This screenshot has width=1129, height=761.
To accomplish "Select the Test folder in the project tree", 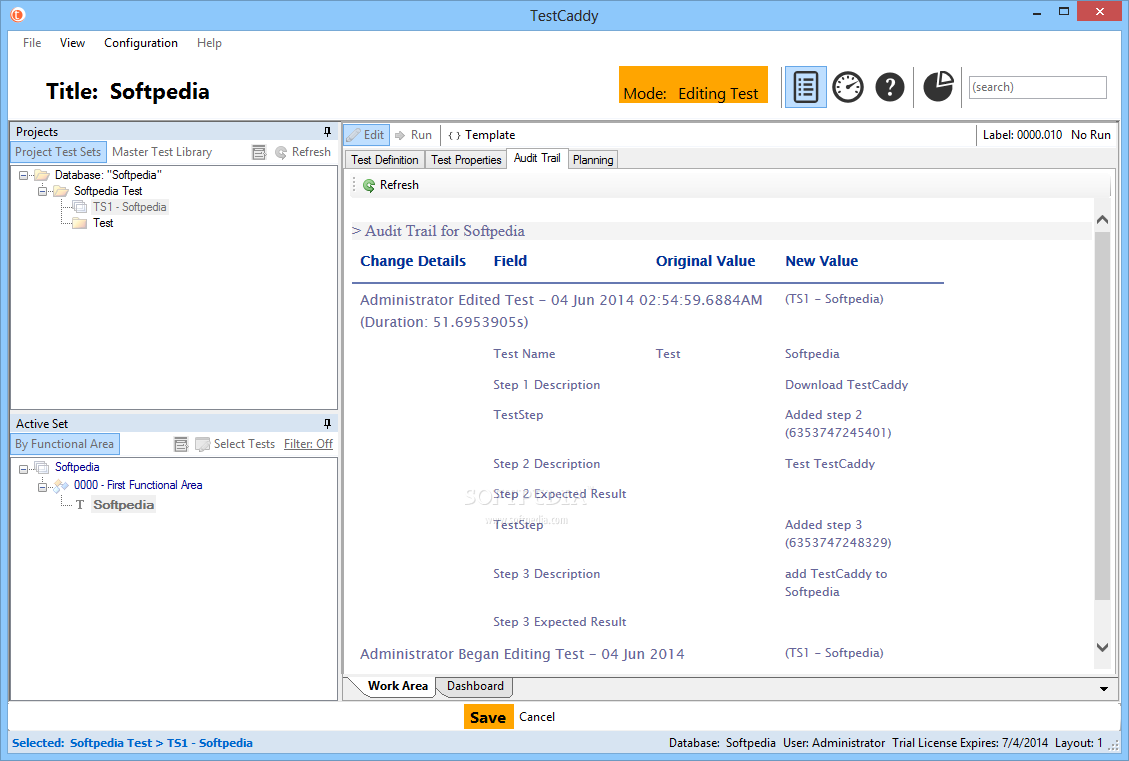I will pos(103,223).
